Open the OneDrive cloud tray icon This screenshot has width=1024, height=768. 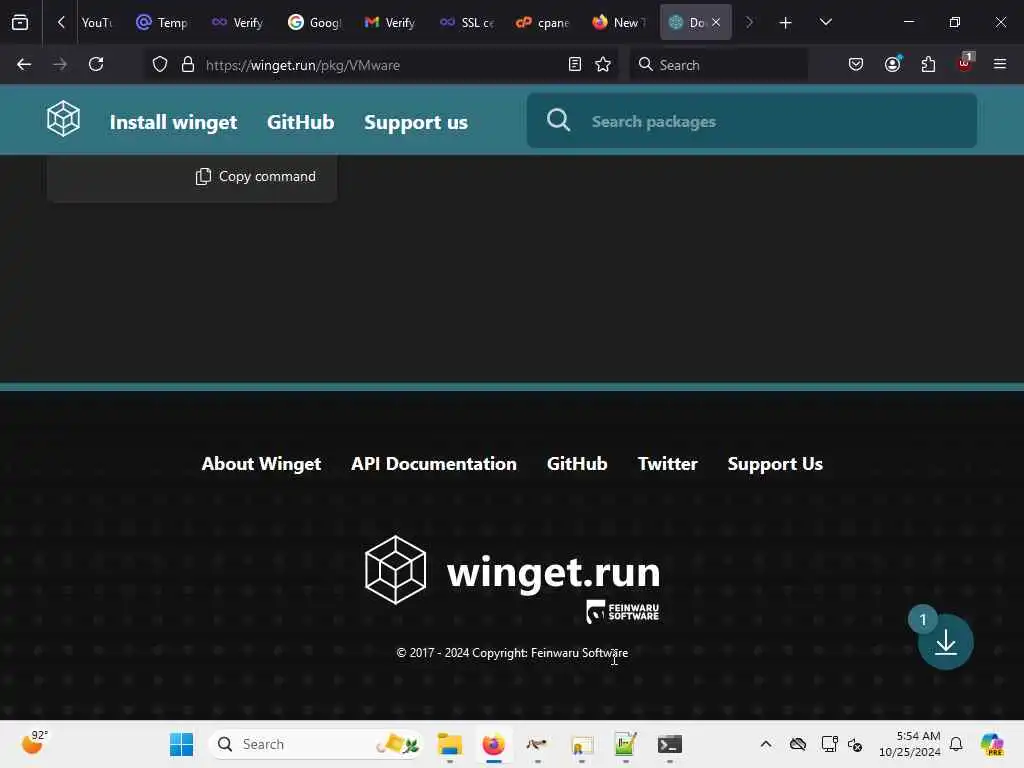(798, 744)
